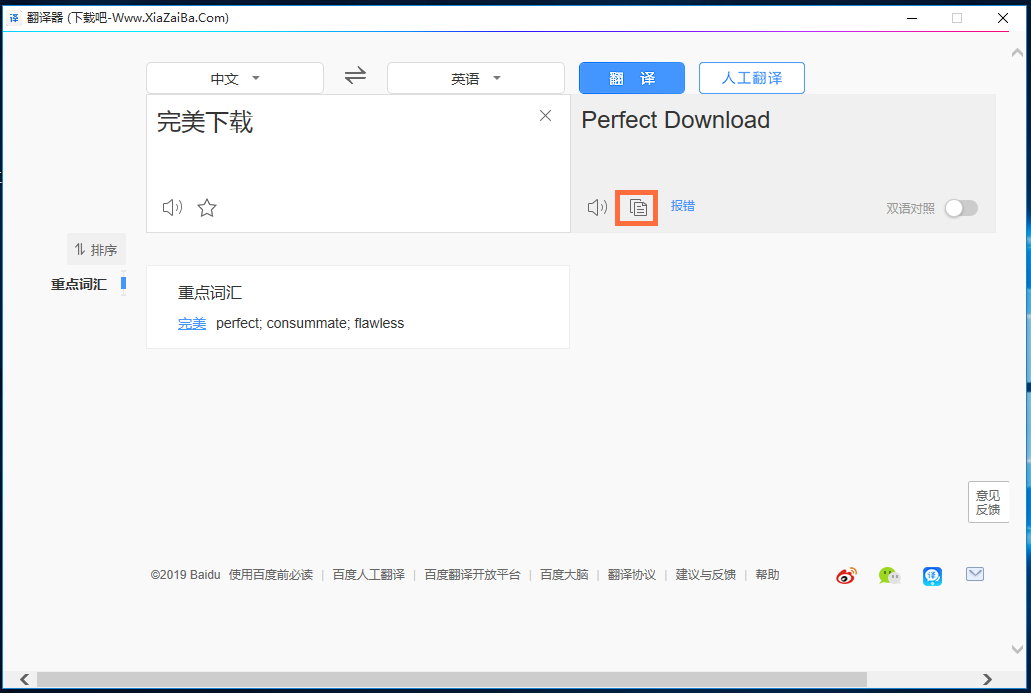Select the 重点词汇 sidebar tab

(79, 284)
